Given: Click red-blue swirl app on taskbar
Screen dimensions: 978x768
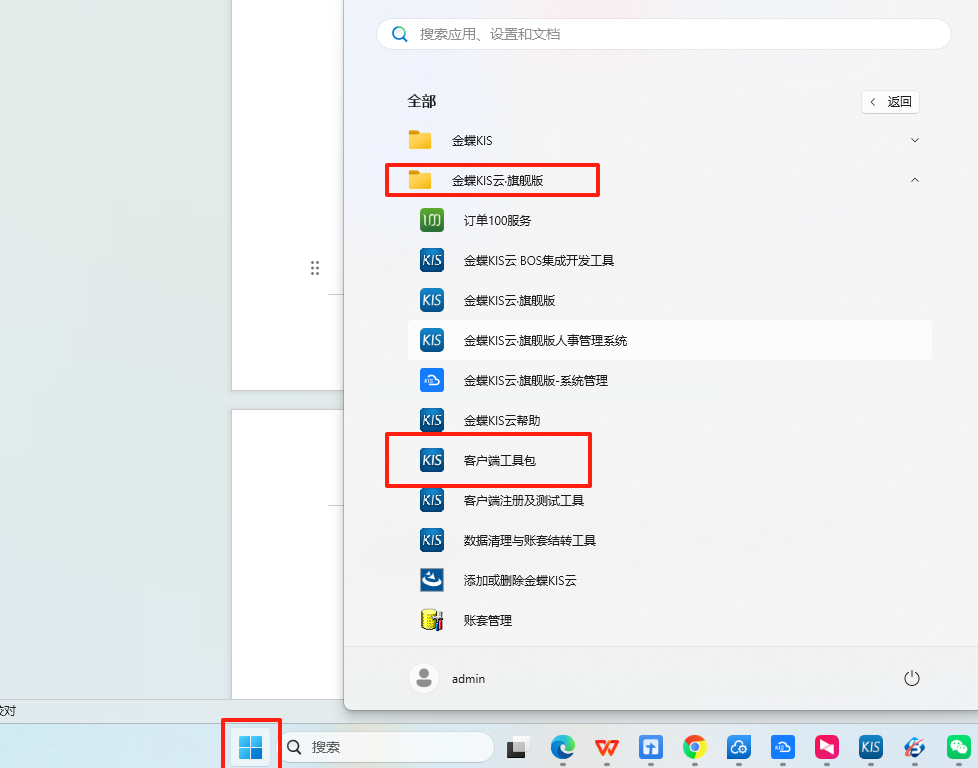Looking at the screenshot, I should (x=914, y=746).
